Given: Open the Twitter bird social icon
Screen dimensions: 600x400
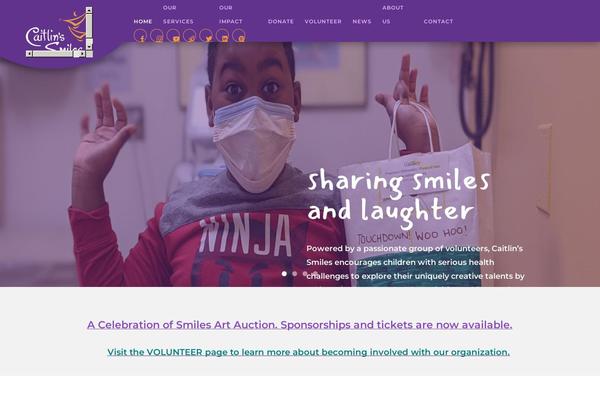Looking at the screenshot, I should pyautogui.click(x=206, y=36).
